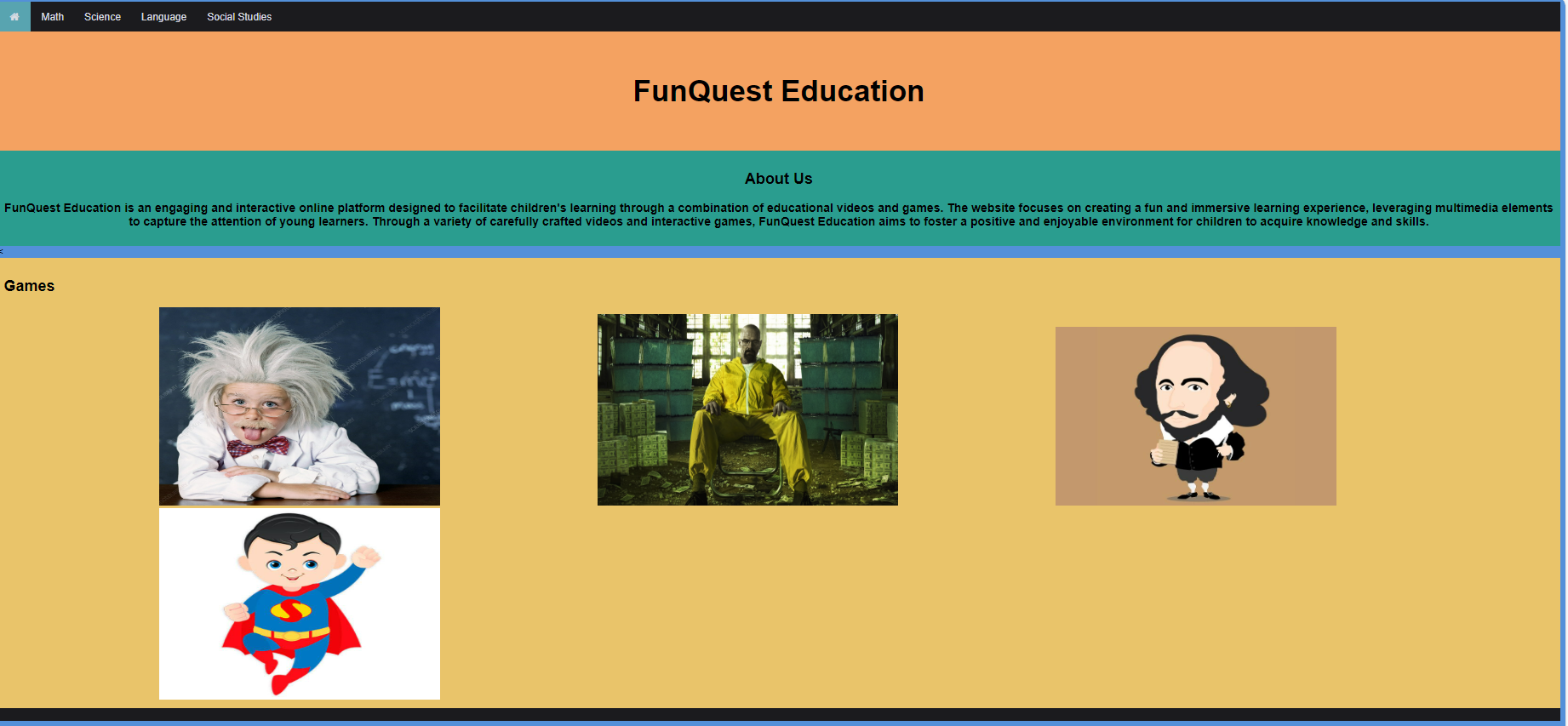Select the Superman kid game thumbnail
The height and width of the screenshot is (726, 1568).
pos(300,603)
